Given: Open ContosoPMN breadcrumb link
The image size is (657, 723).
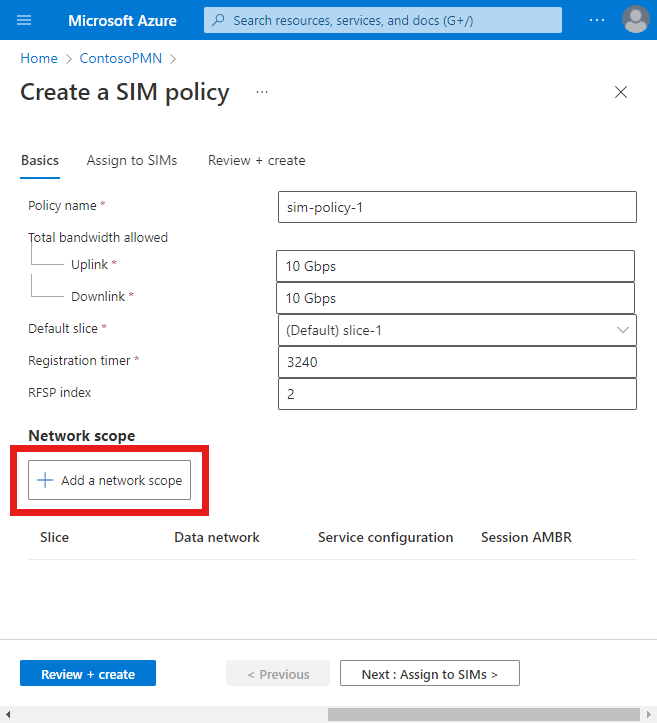Looking at the screenshot, I should pyautogui.click(x=121, y=59).
